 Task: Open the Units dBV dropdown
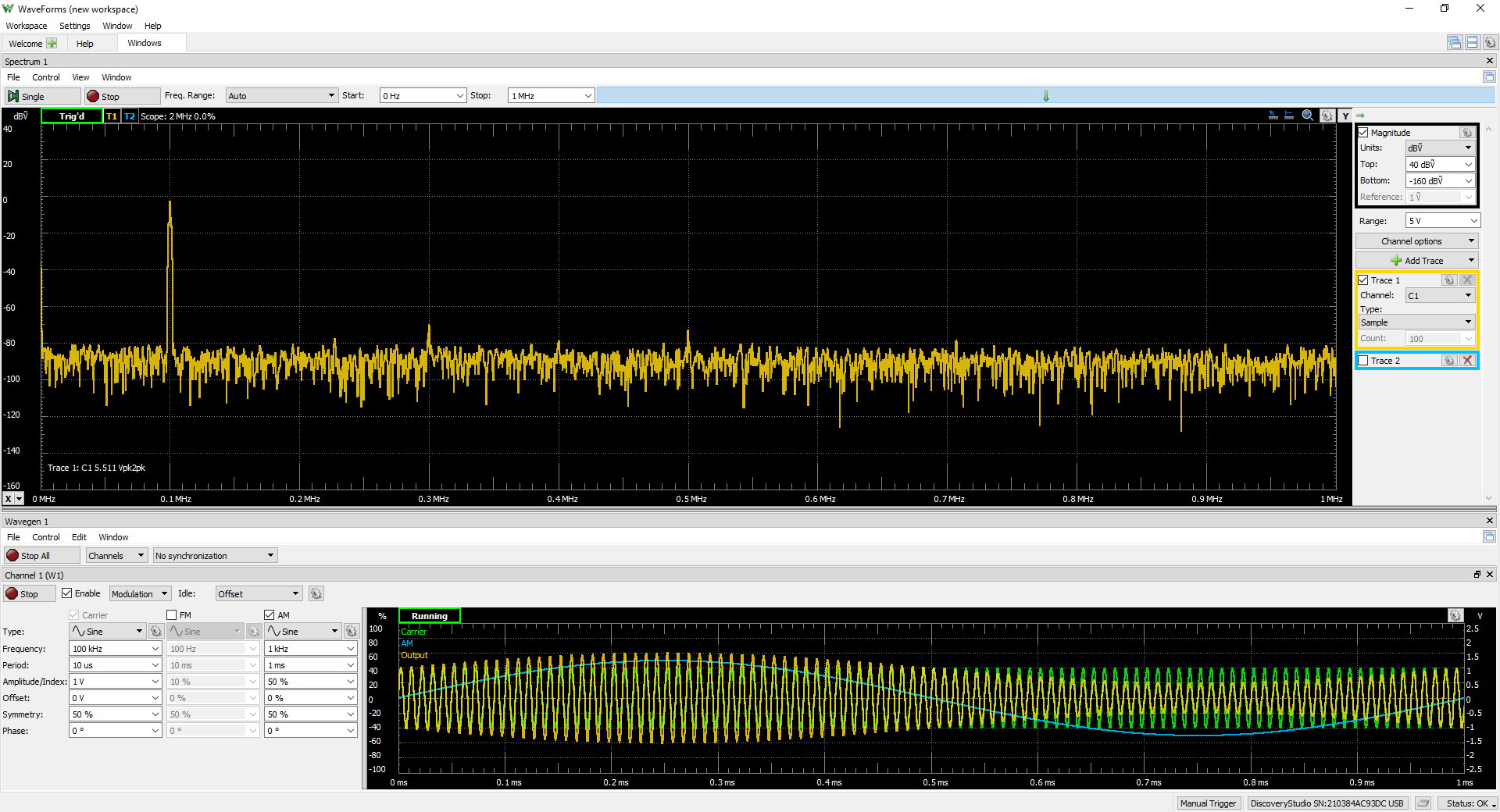1440,148
